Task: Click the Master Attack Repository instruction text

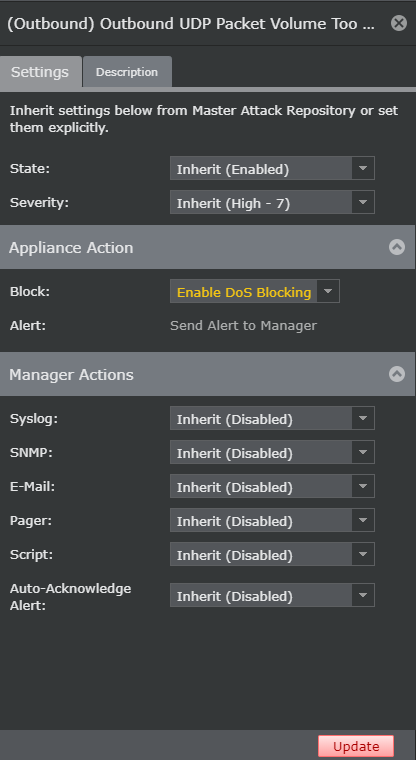Action: (204, 119)
